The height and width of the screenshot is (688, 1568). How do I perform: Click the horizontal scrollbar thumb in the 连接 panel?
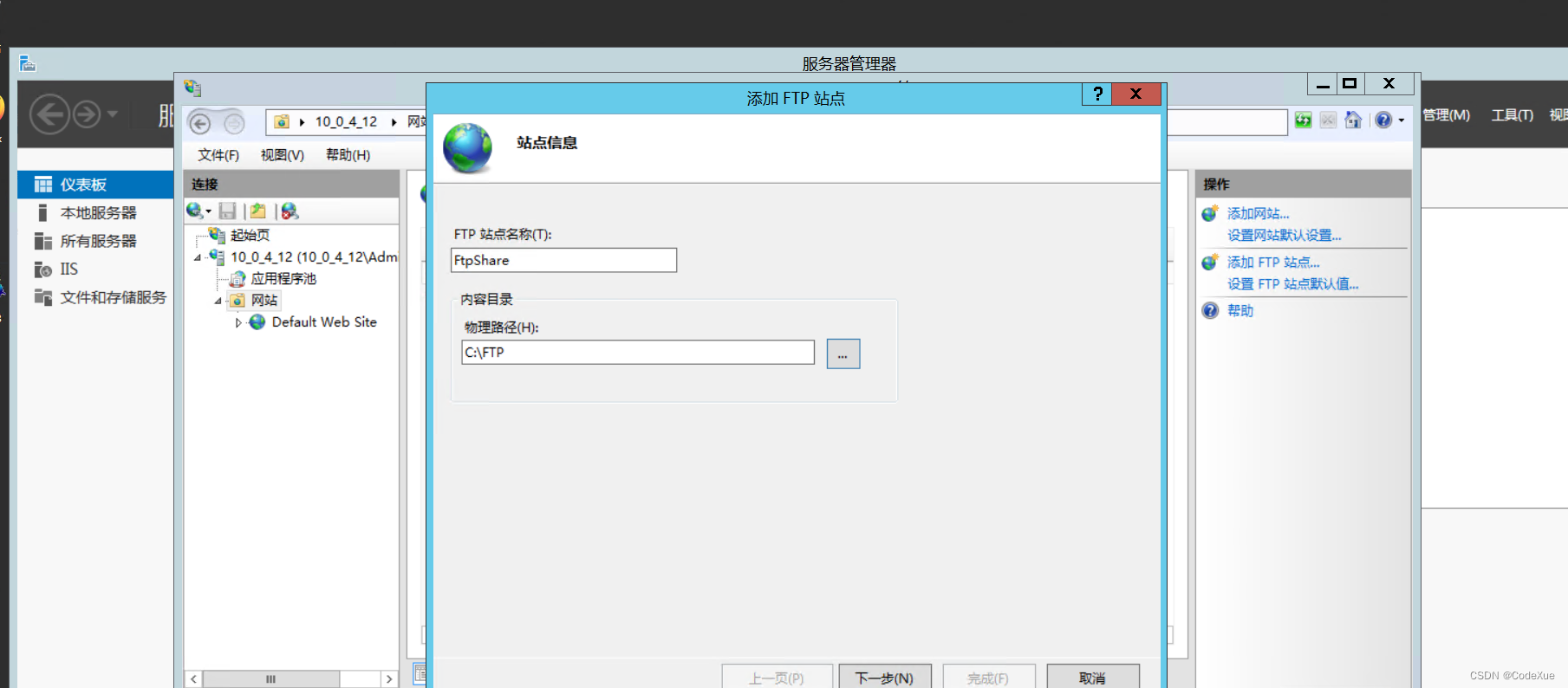271,679
